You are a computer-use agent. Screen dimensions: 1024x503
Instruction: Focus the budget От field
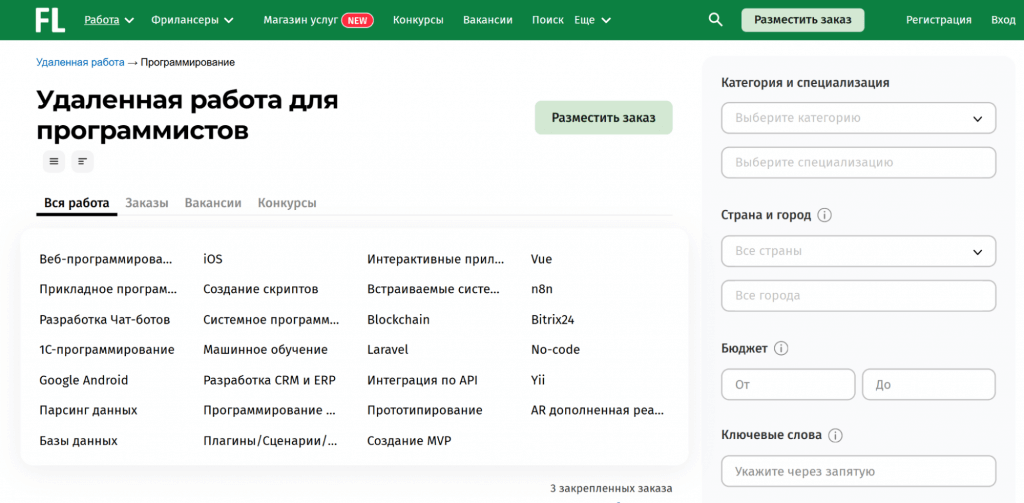[x=788, y=385]
